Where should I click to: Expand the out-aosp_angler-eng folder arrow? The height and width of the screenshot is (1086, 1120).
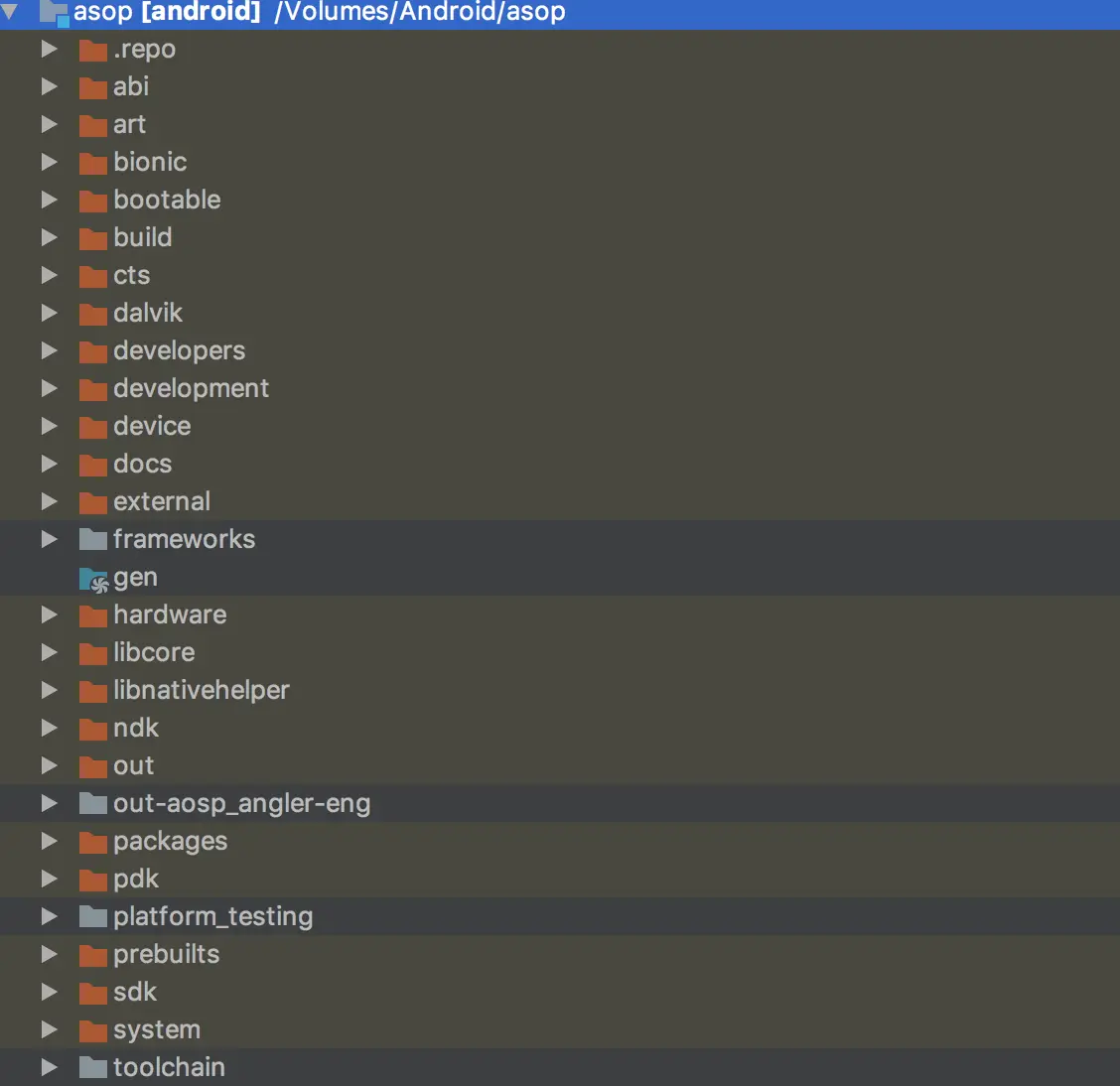point(50,803)
